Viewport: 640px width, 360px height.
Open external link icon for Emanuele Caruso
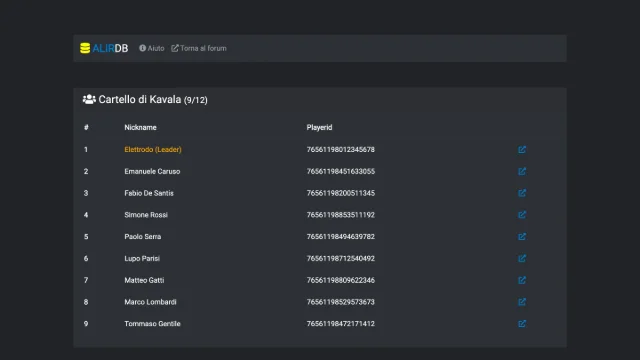pos(522,171)
